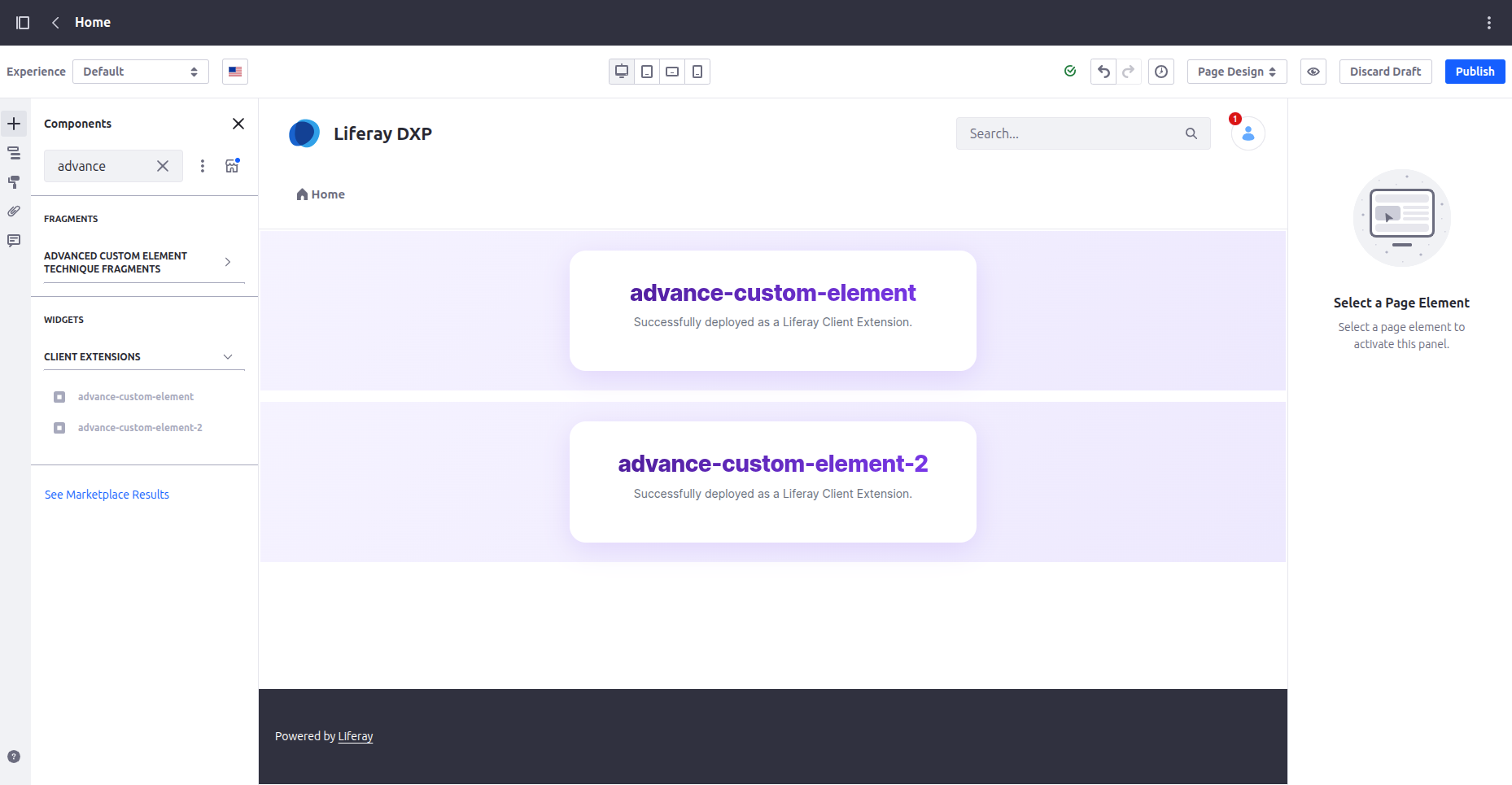Open the Components plus panel in sidebar
Image resolution: width=1512 pixels, height=785 pixels.
pyautogui.click(x=14, y=124)
